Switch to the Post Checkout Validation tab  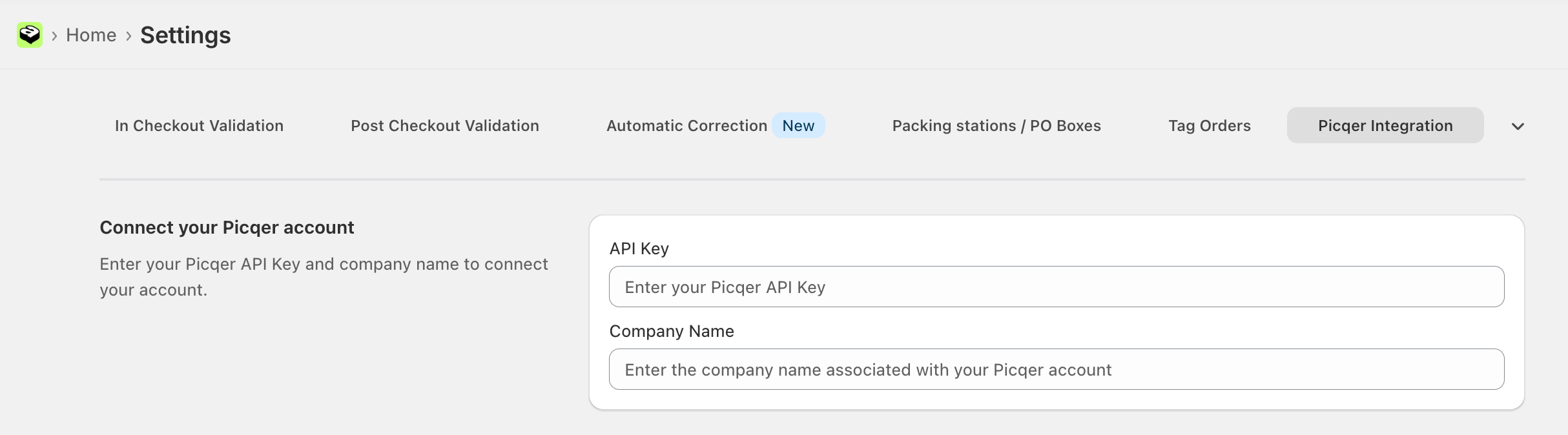pyautogui.click(x=445, y=125)
